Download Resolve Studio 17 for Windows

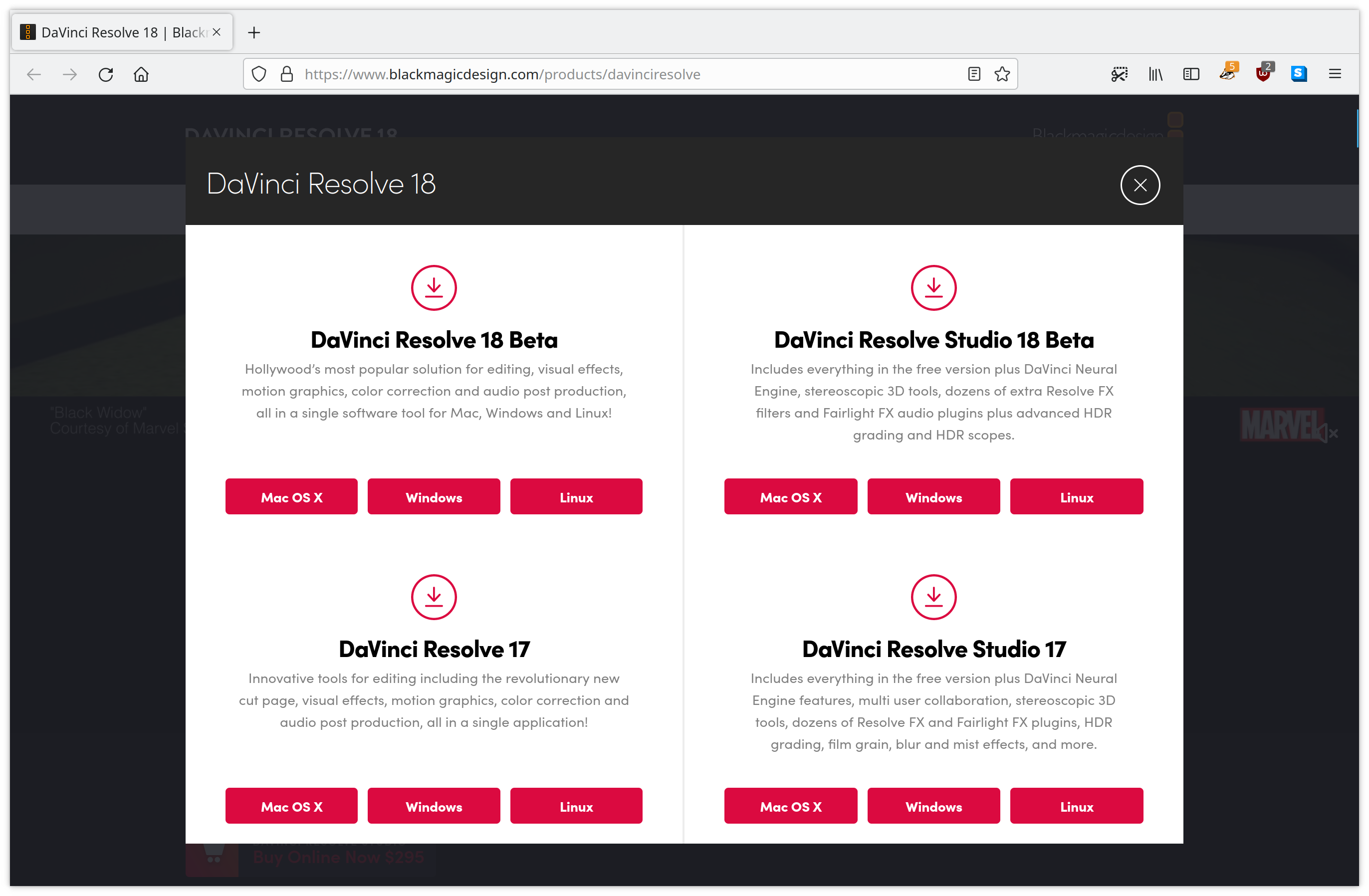pyautogui.click(x=933, y=806)
